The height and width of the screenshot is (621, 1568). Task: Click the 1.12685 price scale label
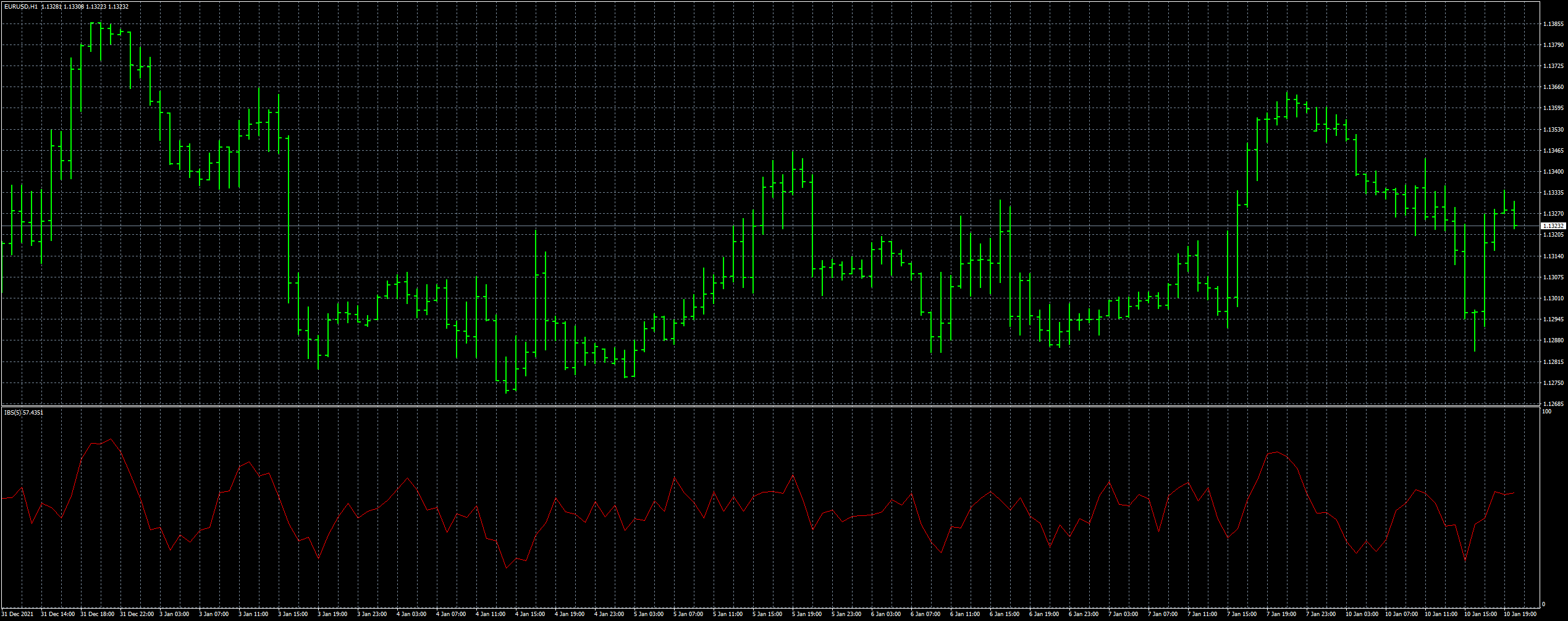1553,404
